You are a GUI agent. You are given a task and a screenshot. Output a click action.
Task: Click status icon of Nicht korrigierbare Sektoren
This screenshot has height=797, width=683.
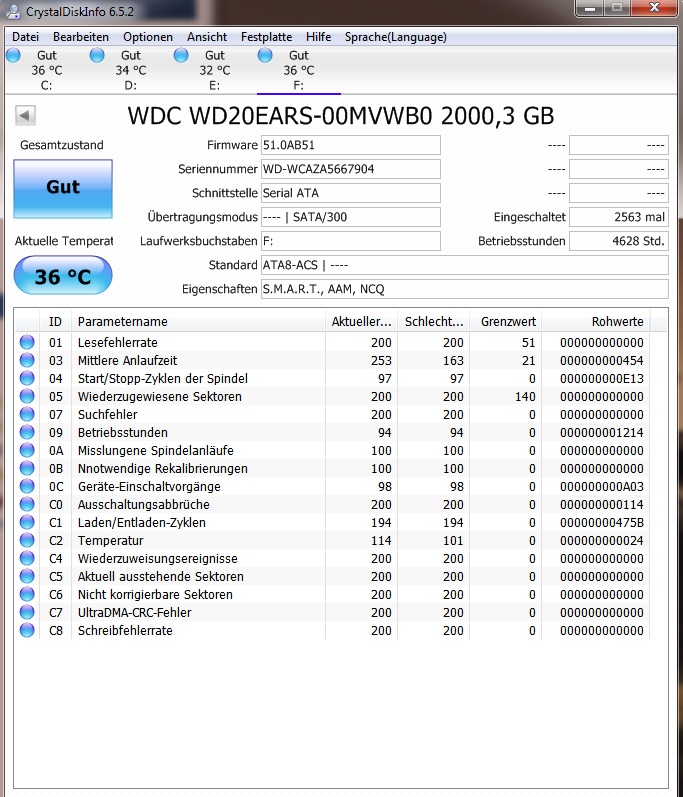(27, 594)
